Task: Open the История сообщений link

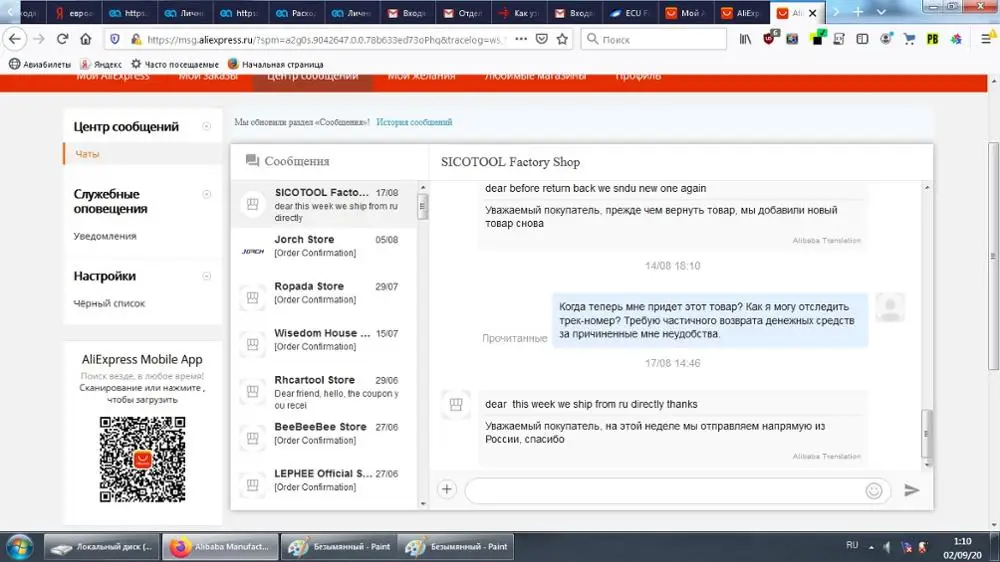Action: click(414, 122)
